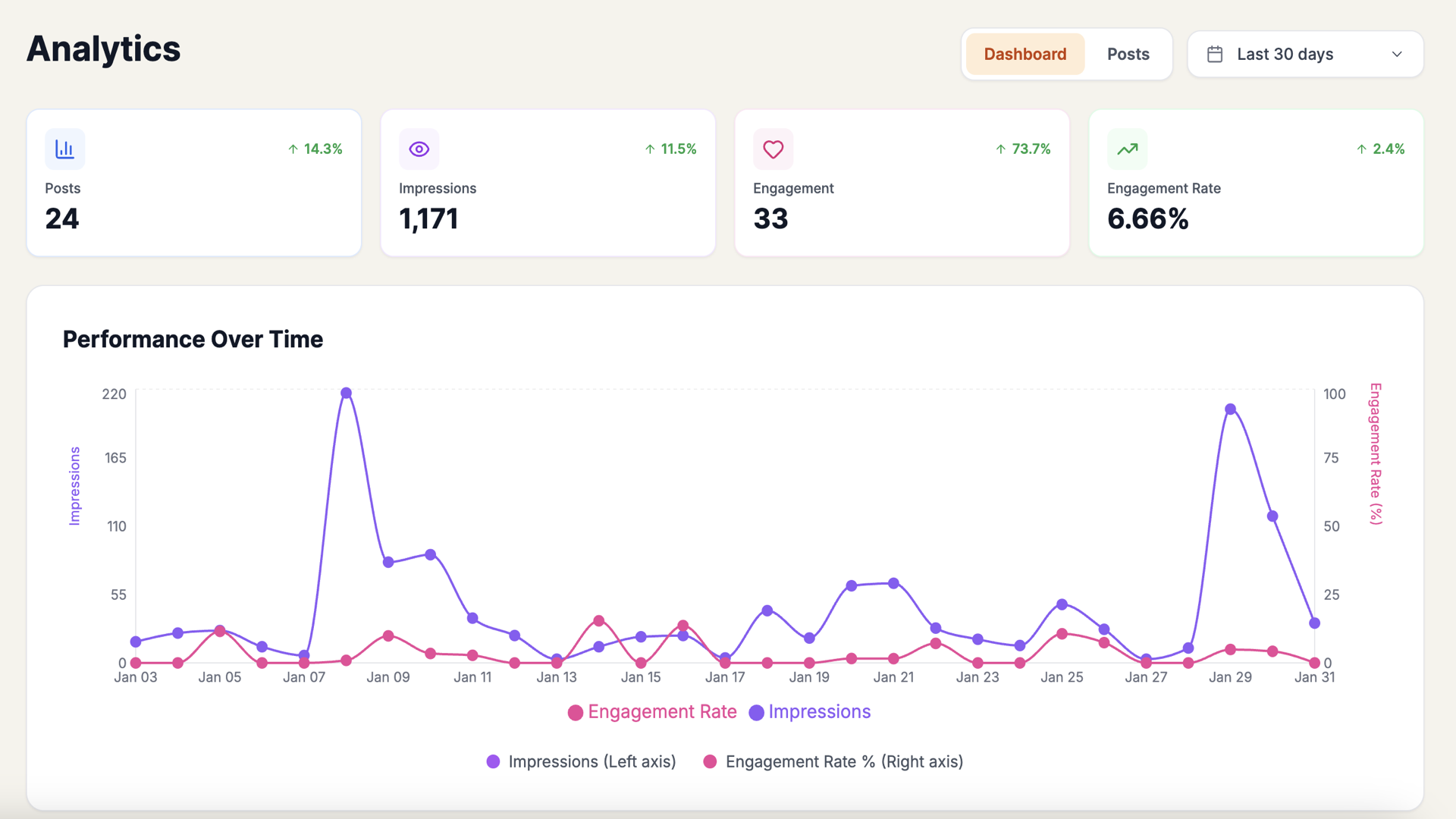This screenshot has width=1456, height=819.
Task: Toggle Engagement Rate series in chart legend
Action: [652, 712]
